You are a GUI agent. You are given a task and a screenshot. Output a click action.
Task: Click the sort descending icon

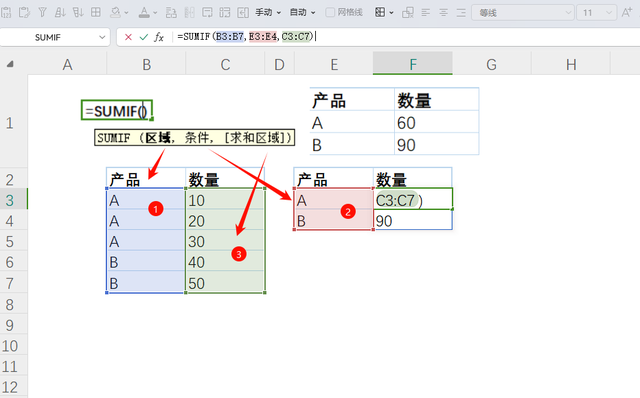tap(78, 13)
